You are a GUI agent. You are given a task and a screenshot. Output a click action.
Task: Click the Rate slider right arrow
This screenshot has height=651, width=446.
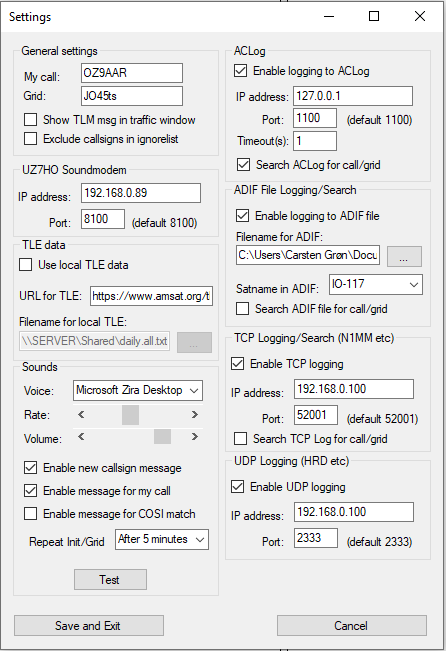click(x=194, y=414)
